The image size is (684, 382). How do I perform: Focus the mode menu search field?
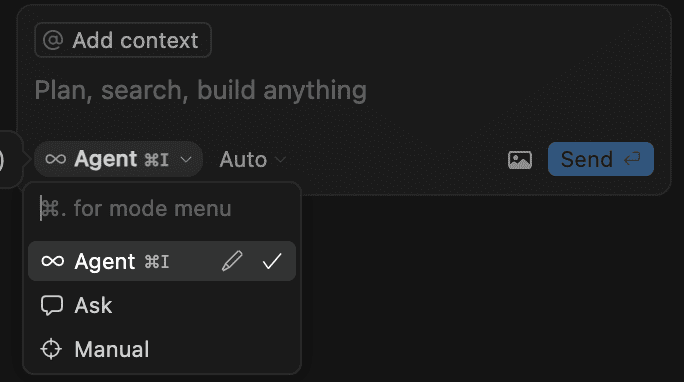(x=162, y=208)
